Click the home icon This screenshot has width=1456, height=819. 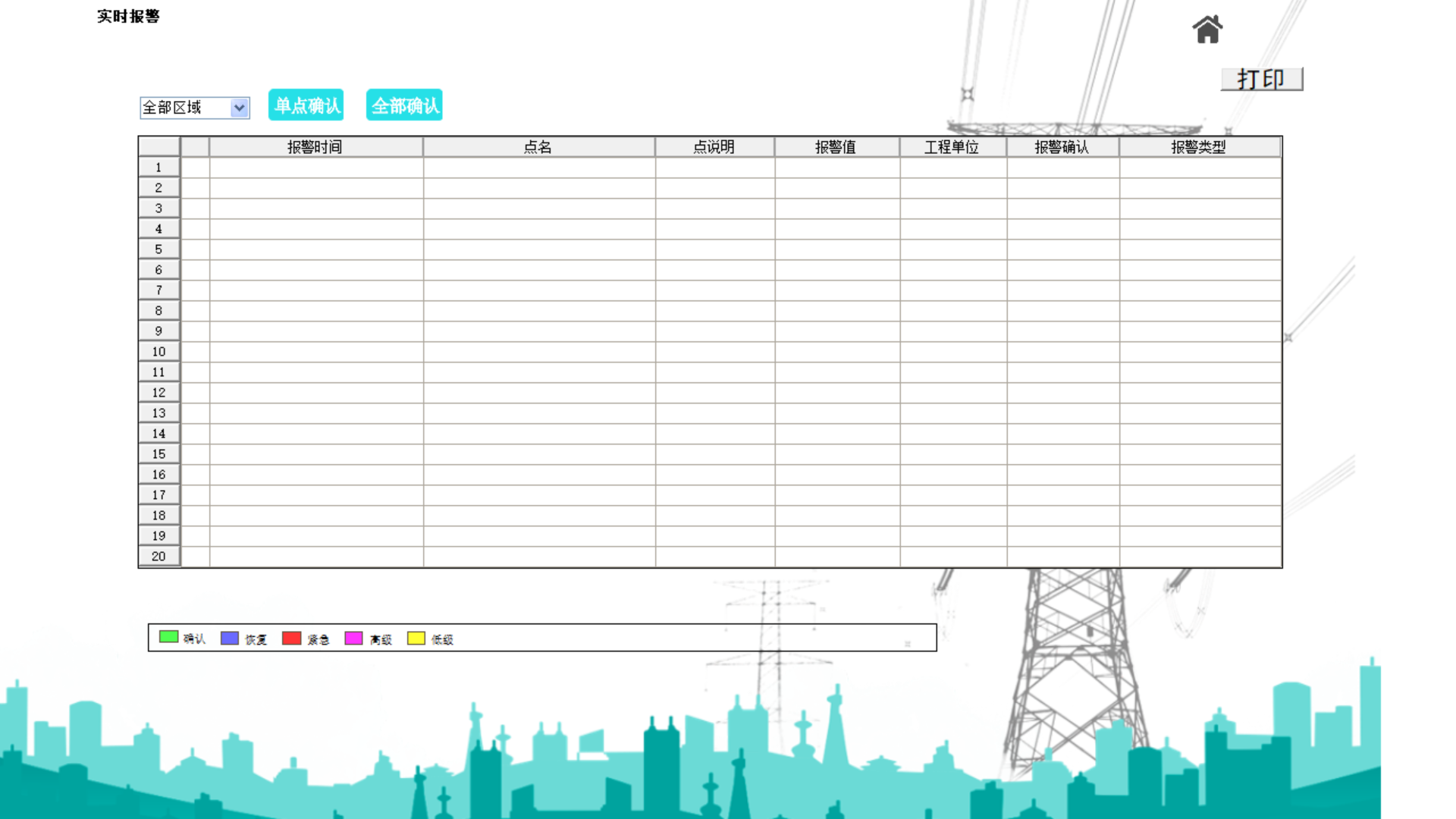click(1207, 30)
